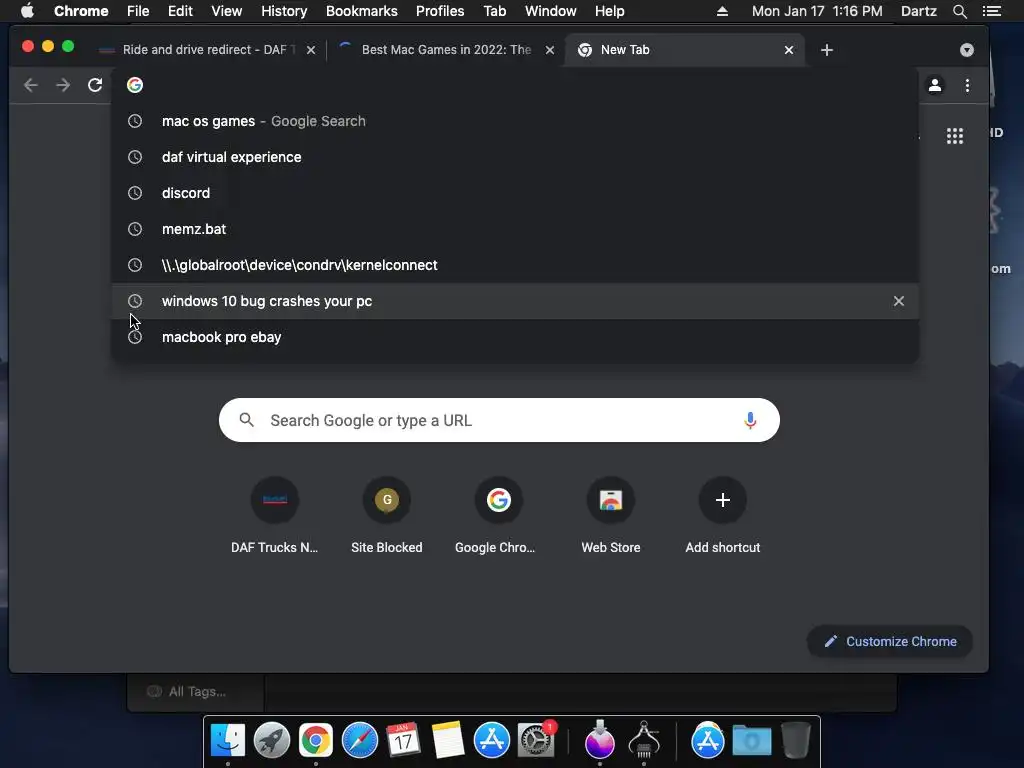Open the View menu
Image resolution: width=1024 pixels, height=768 pixels.
click(x=227, y=11)
